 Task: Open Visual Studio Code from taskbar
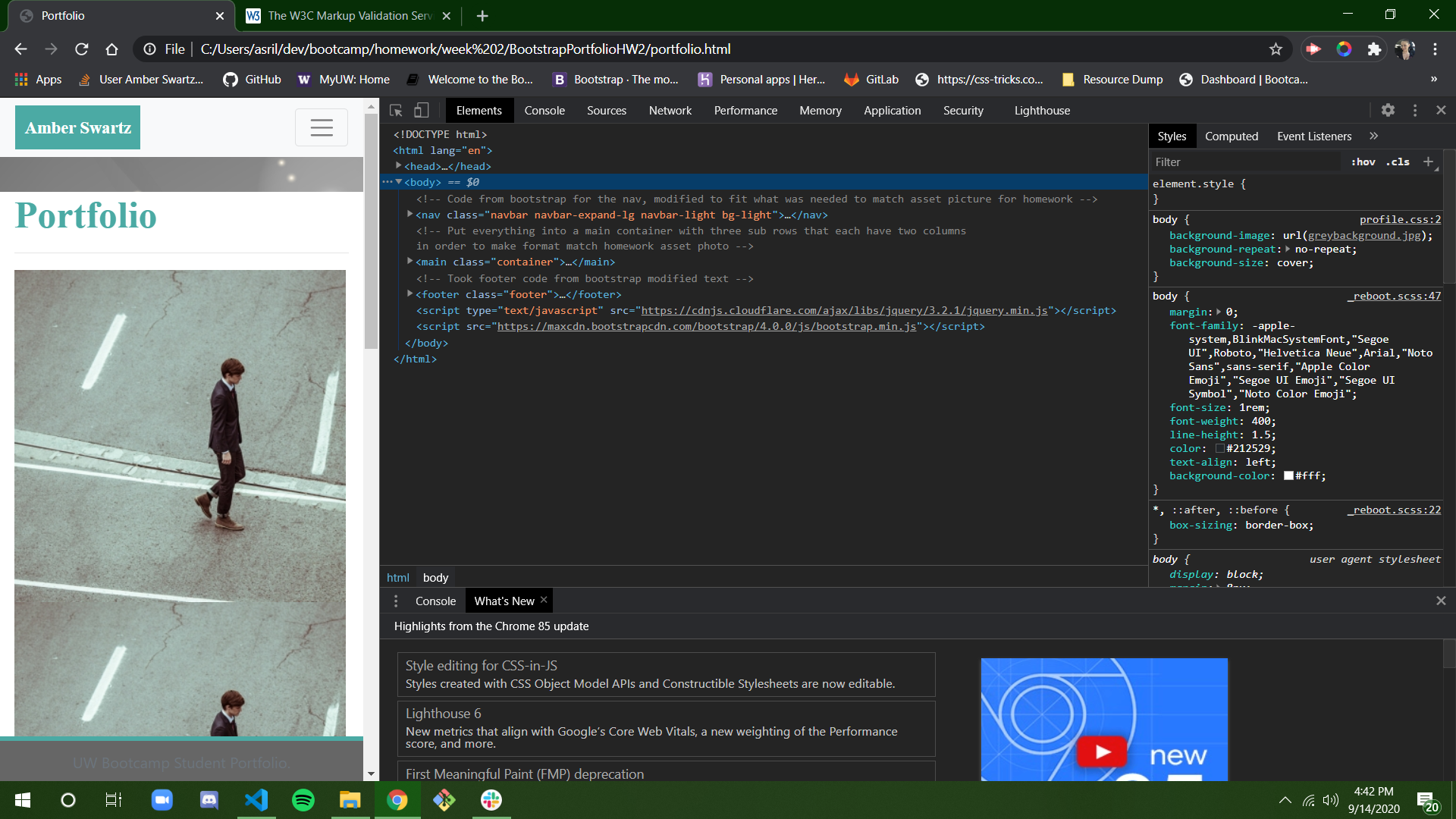[x=256, y=800]
